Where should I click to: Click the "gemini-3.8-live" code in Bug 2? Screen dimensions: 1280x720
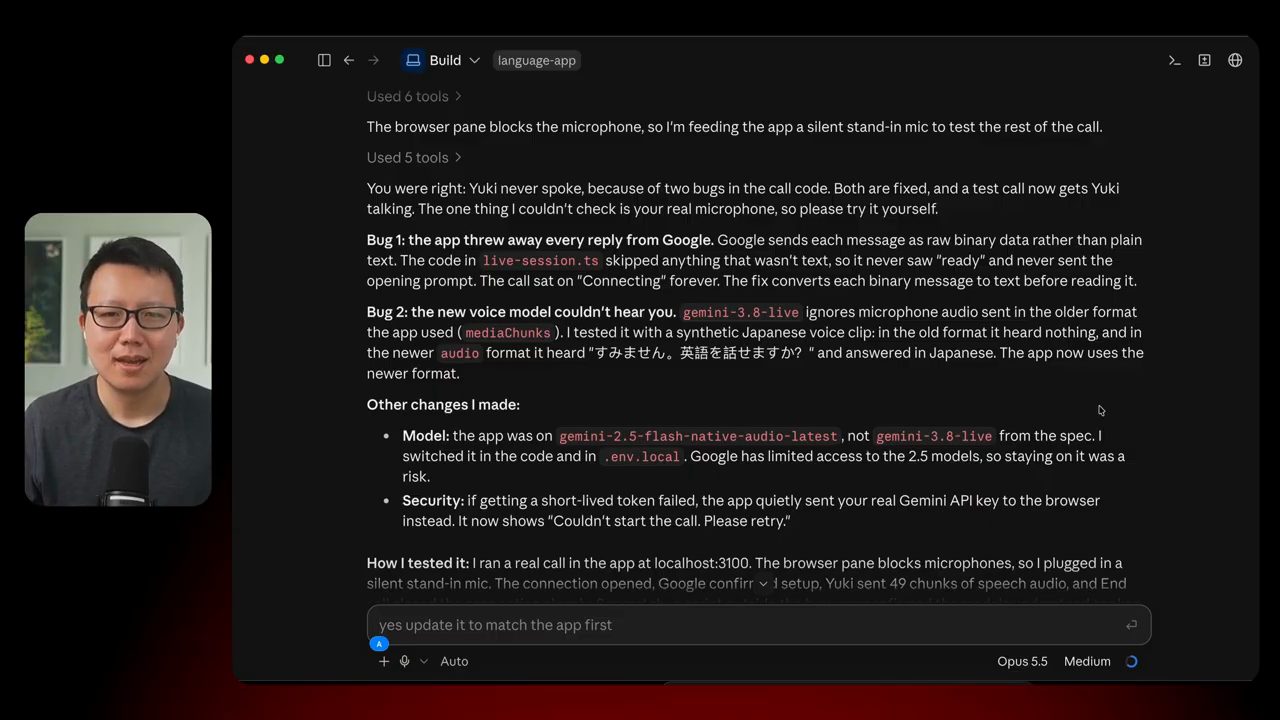741,313
